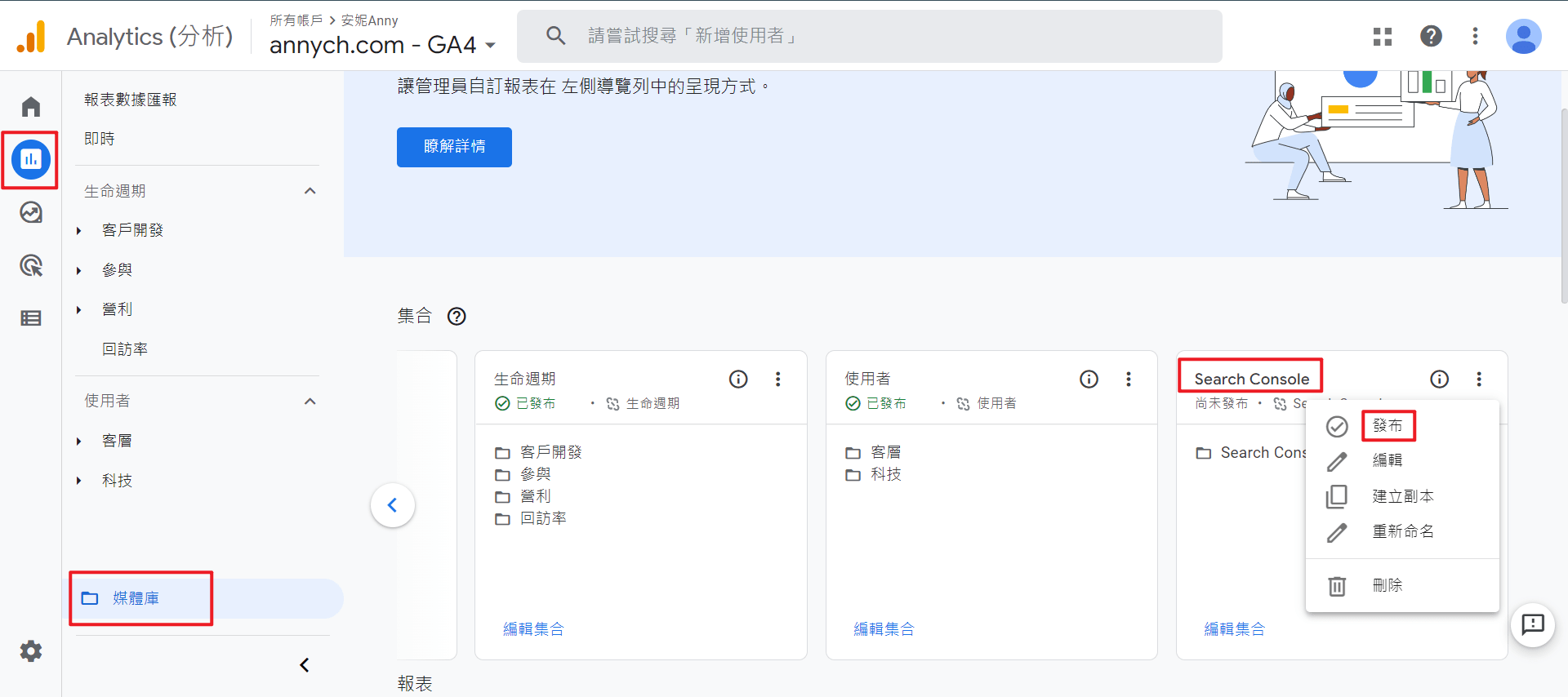Select 建立副本 in the context menu

click(1402, 496)
